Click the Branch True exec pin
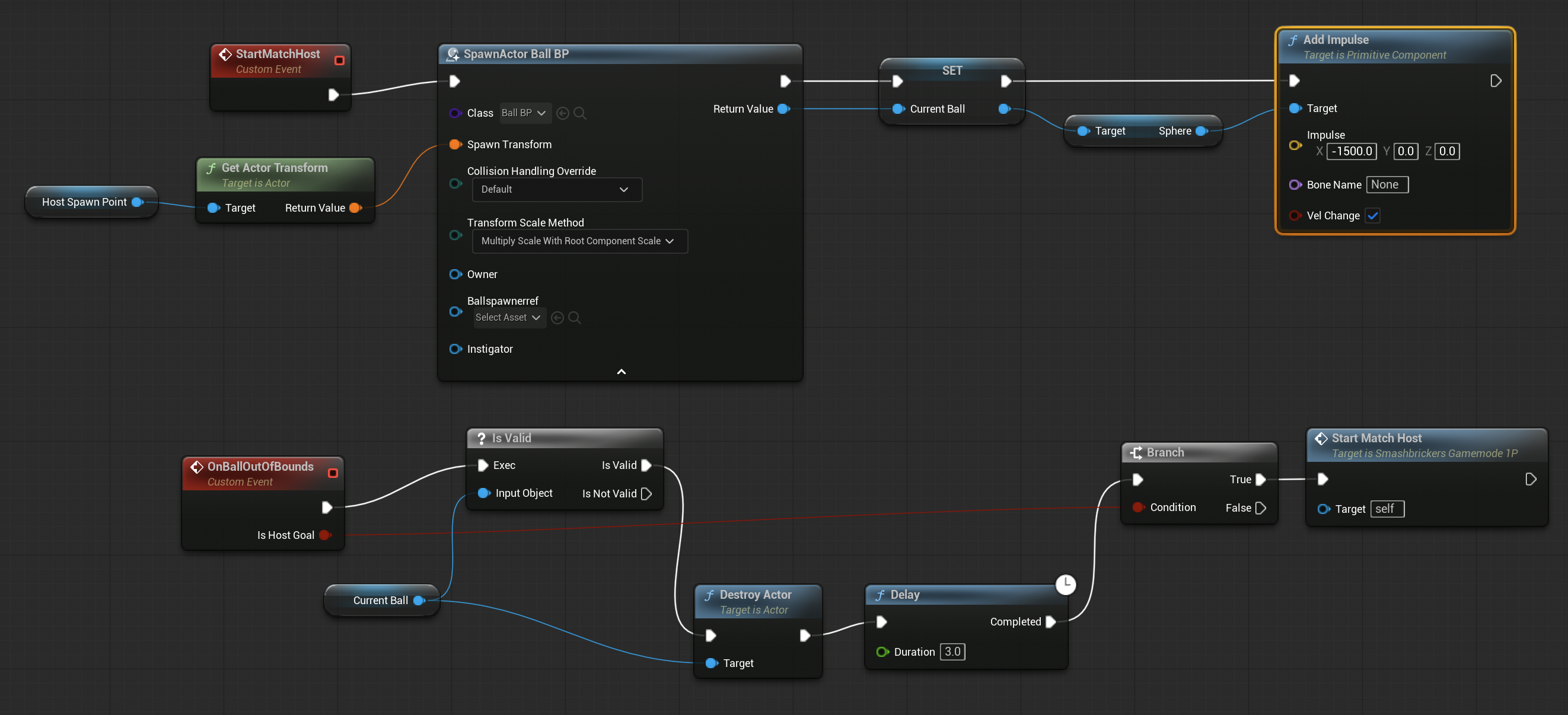This screenshot has height=715, width=1568. pyautogui.click(x=1261, y=480)
